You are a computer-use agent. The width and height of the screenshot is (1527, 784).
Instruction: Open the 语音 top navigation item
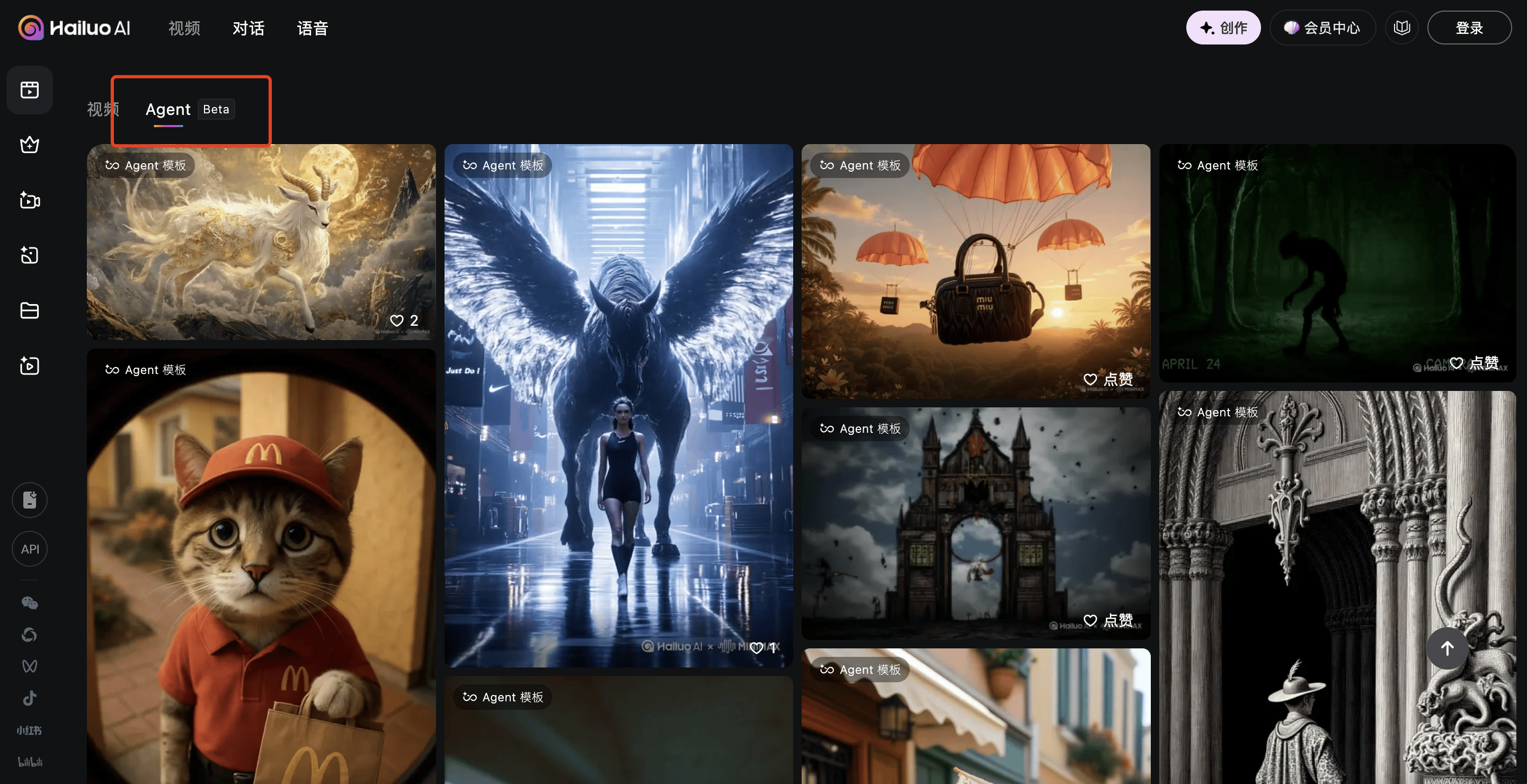pos(313,28)
